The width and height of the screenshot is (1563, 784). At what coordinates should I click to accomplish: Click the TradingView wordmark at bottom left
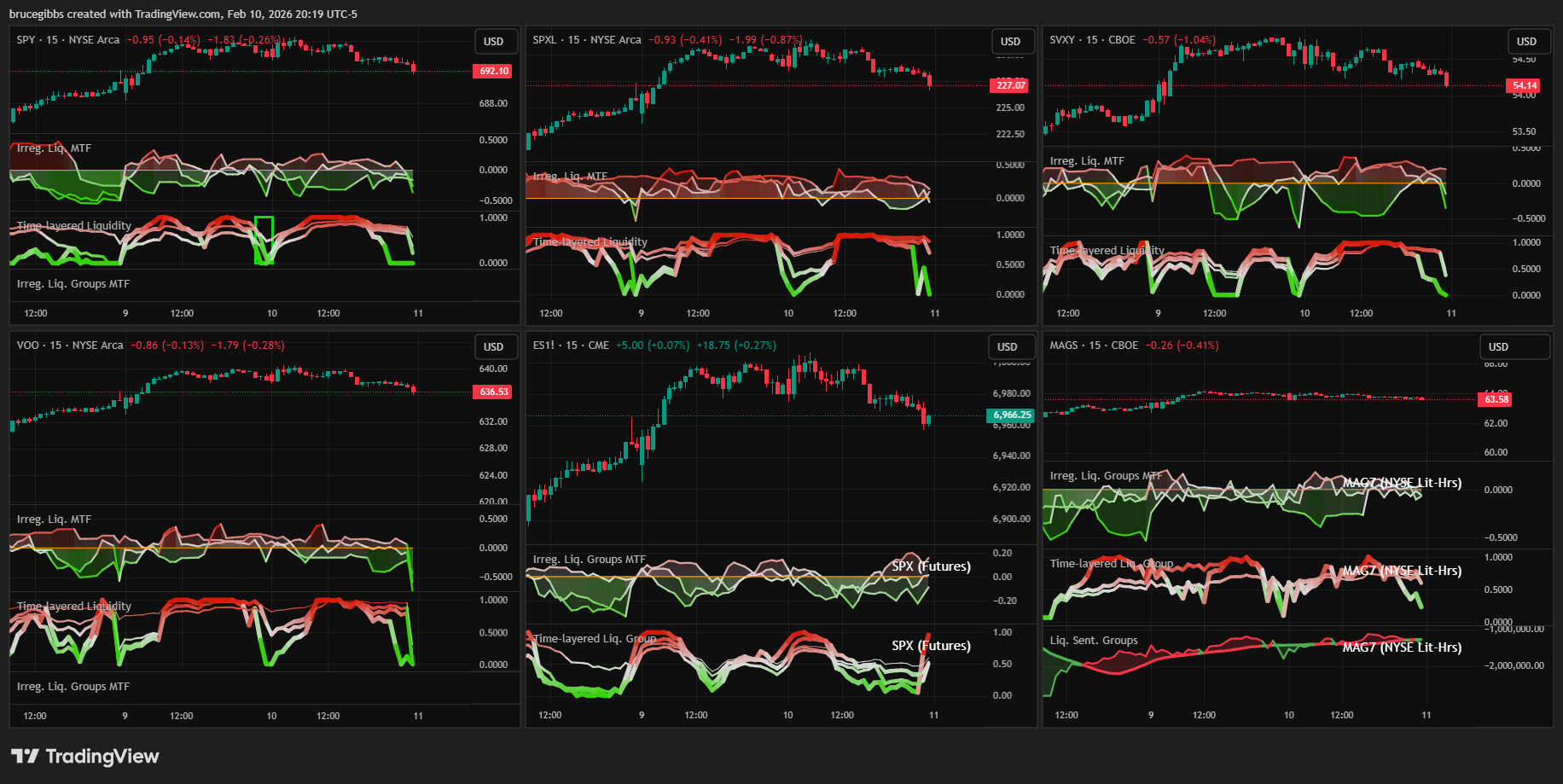(102, 756)
